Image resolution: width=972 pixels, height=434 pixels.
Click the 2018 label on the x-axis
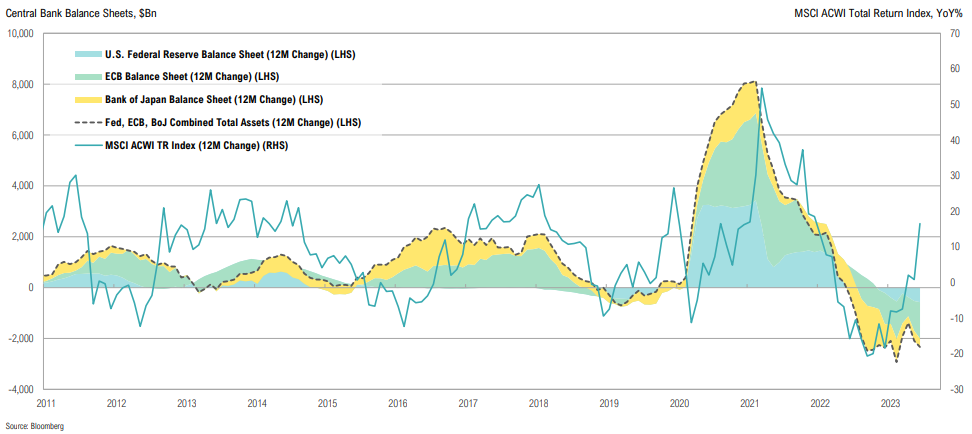538,404
